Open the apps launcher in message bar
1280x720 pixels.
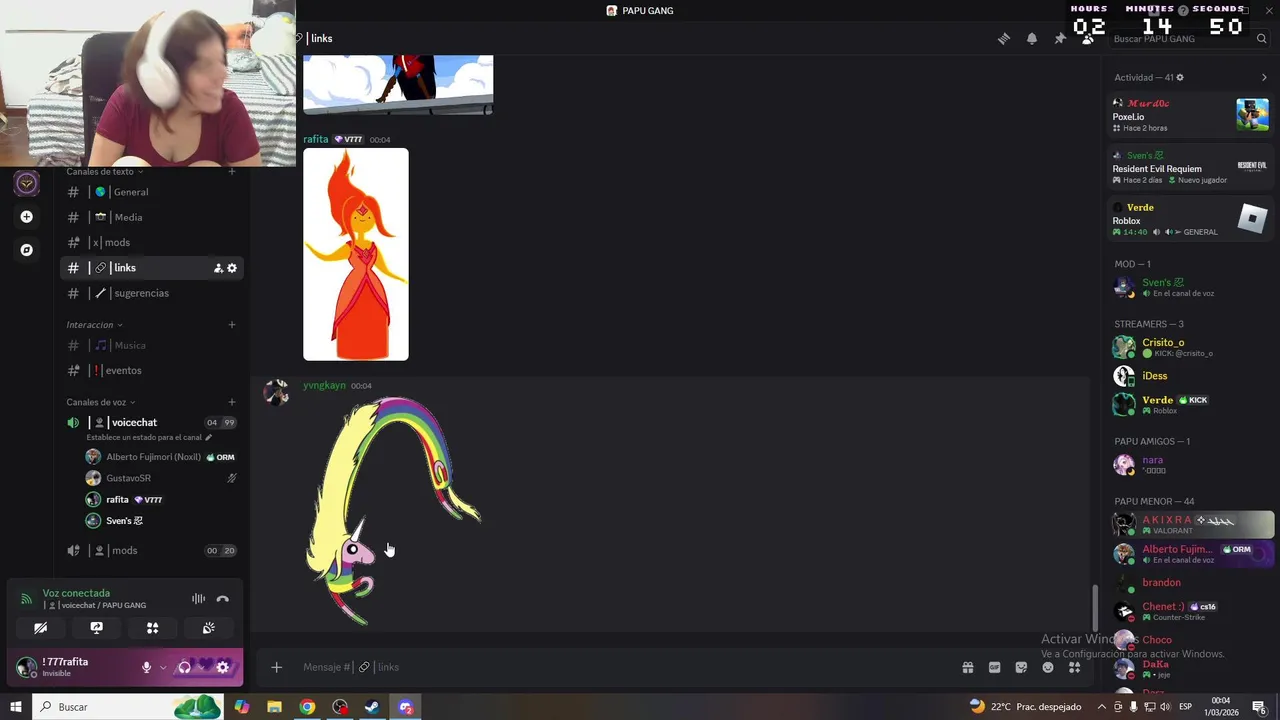(1075, 667)
